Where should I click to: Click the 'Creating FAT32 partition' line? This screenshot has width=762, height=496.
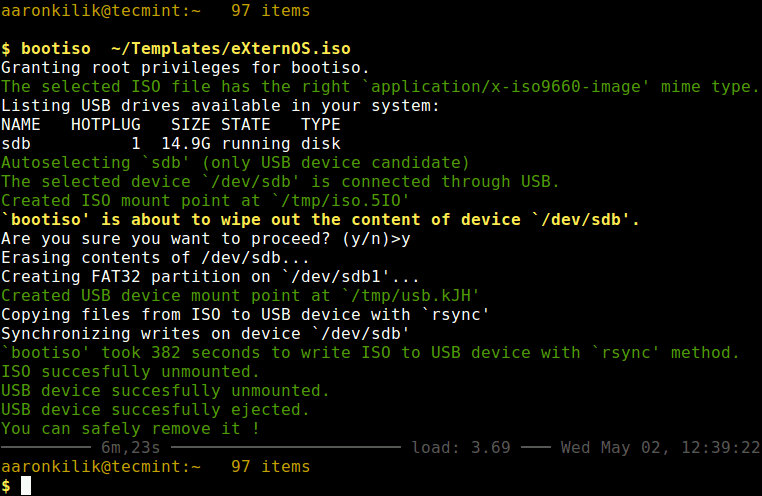[x=197, y=276]
